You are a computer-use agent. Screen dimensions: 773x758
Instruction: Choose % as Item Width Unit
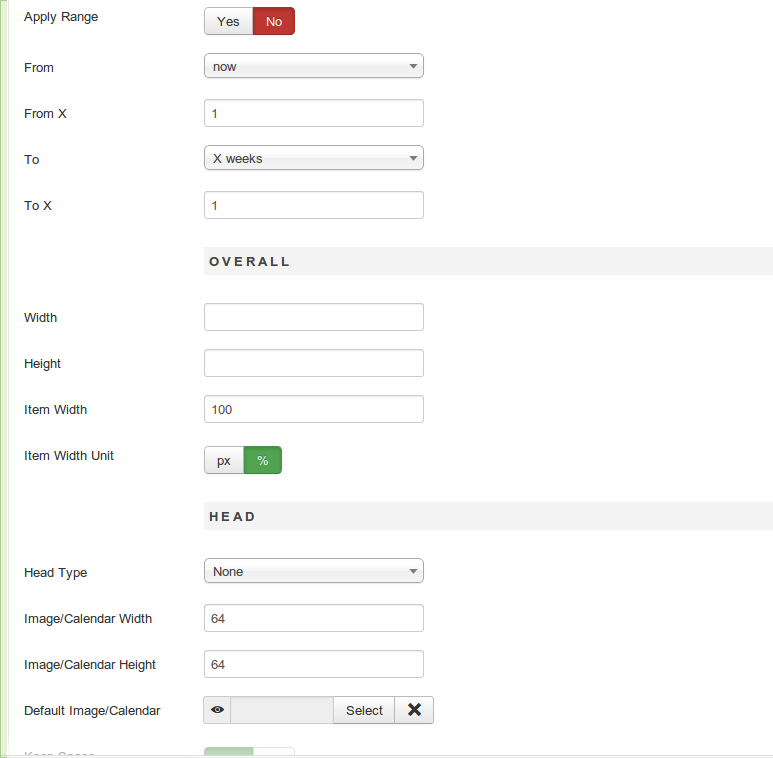(263, 460)
